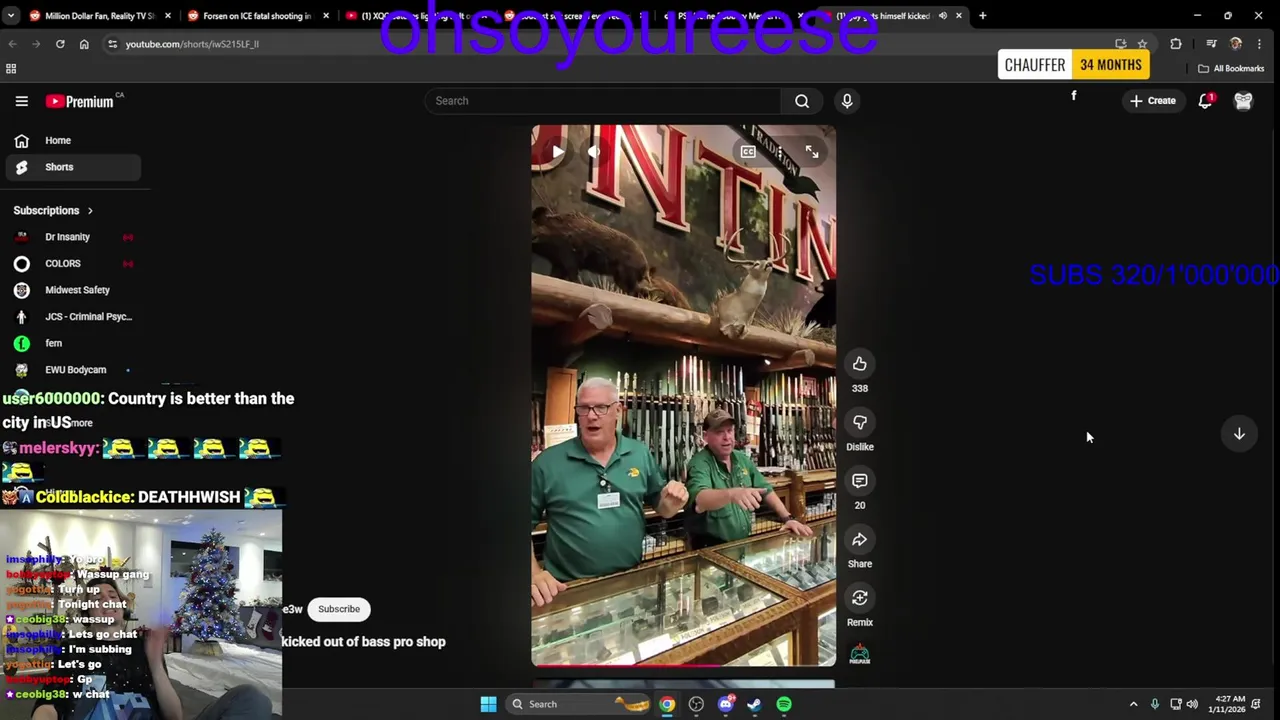Open the EWU Bodycam channel

(x=72, y=370)
